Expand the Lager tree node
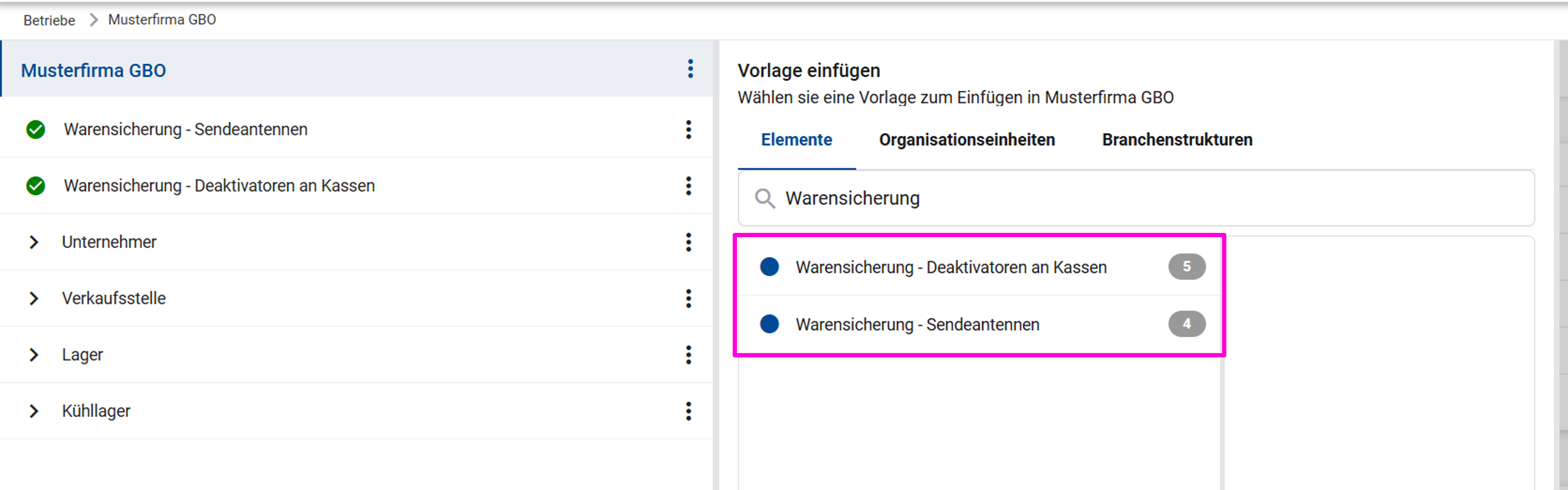This screenshot has height=490, width=1568. click(x=34, y=355)
